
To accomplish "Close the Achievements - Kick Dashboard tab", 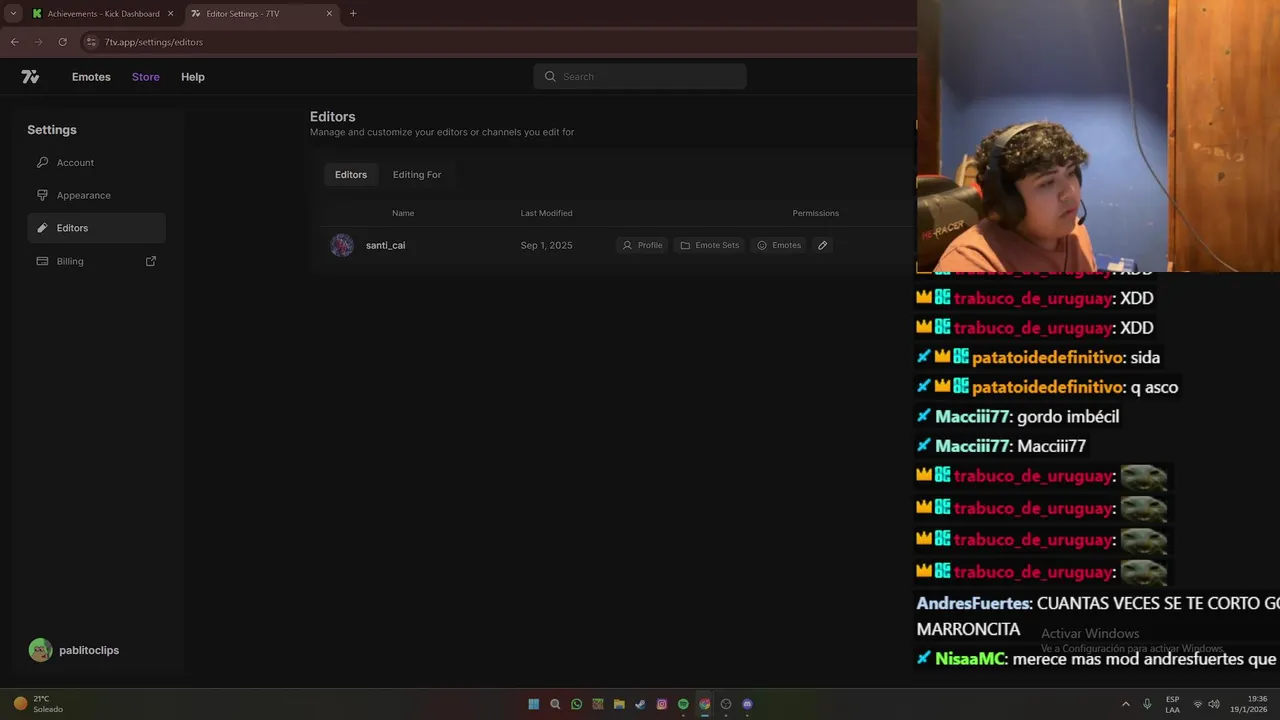I will click(x=170, y=14).
